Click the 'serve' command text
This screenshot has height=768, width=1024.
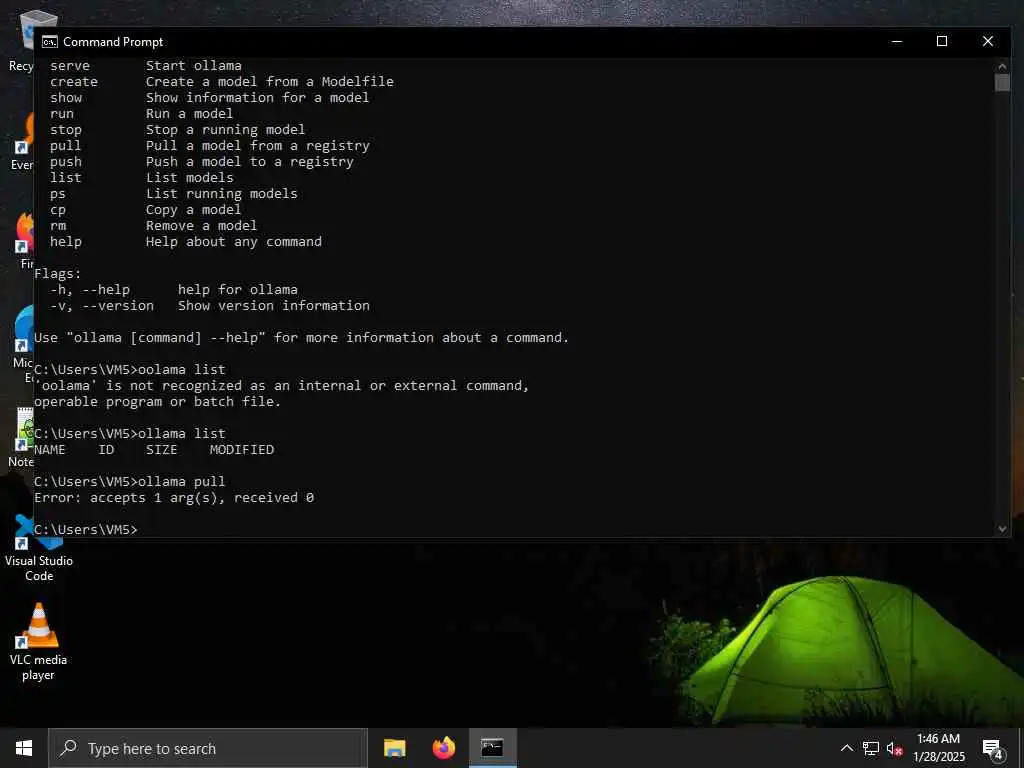[x=70, y=65]
